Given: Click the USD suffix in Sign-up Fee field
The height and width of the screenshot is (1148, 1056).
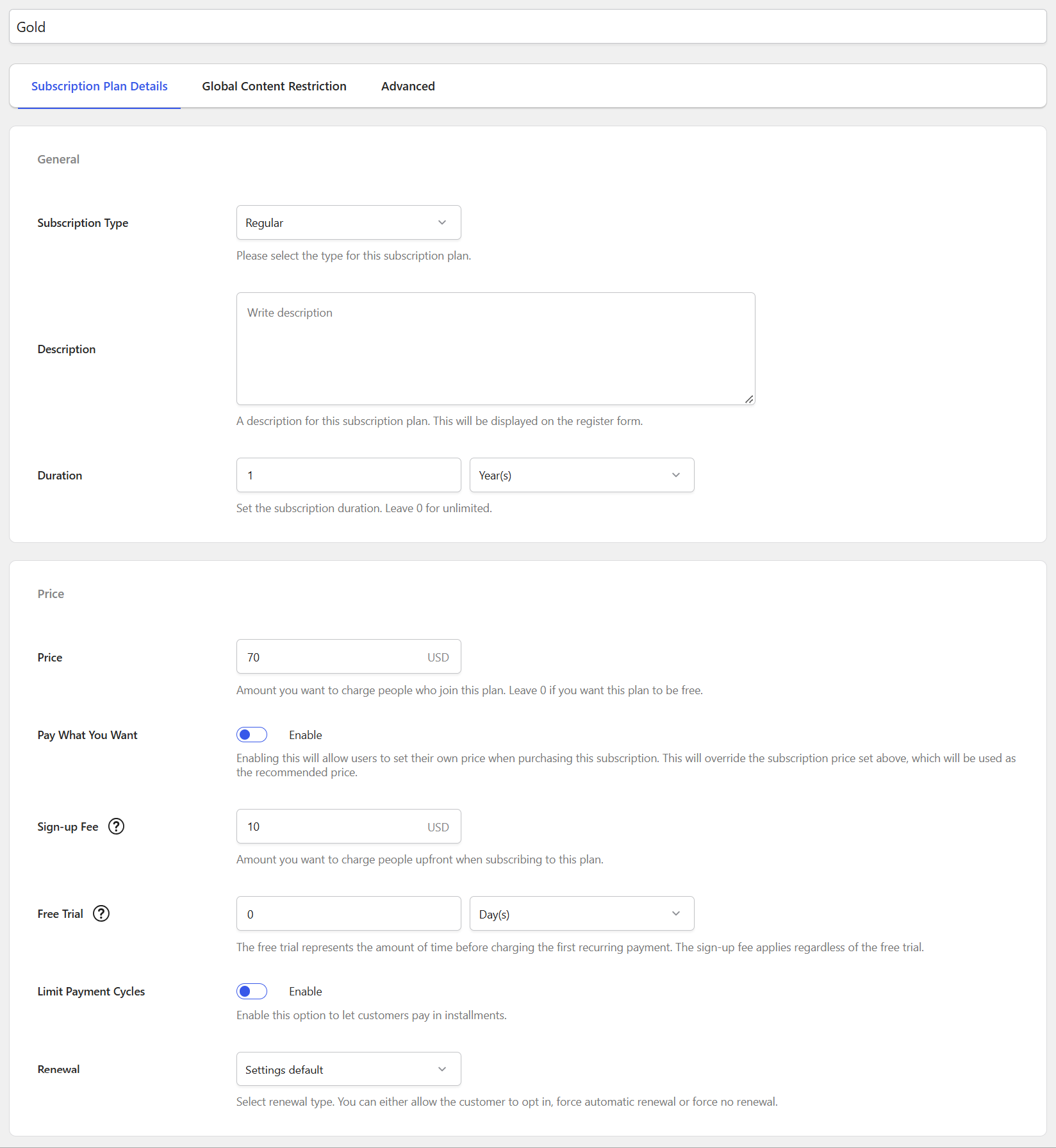Looking at the screenshot, I should tap(438, 827).
